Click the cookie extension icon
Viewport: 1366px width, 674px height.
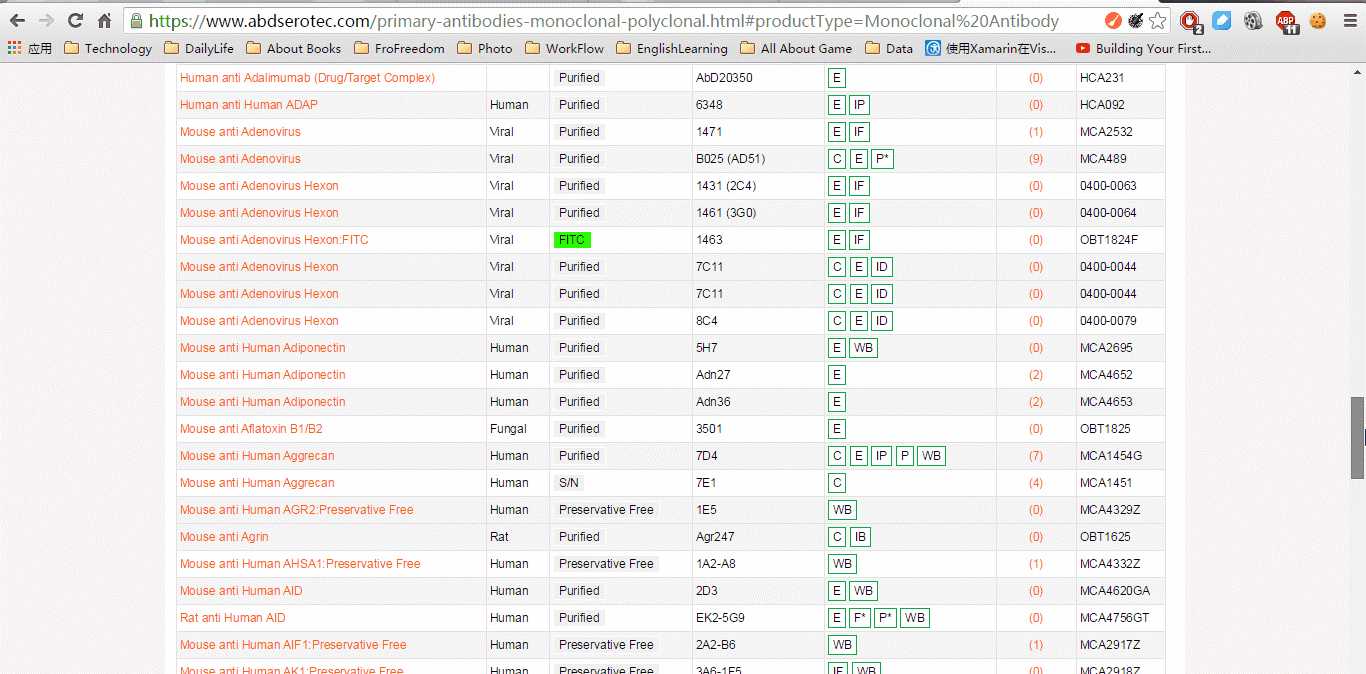1318,20
